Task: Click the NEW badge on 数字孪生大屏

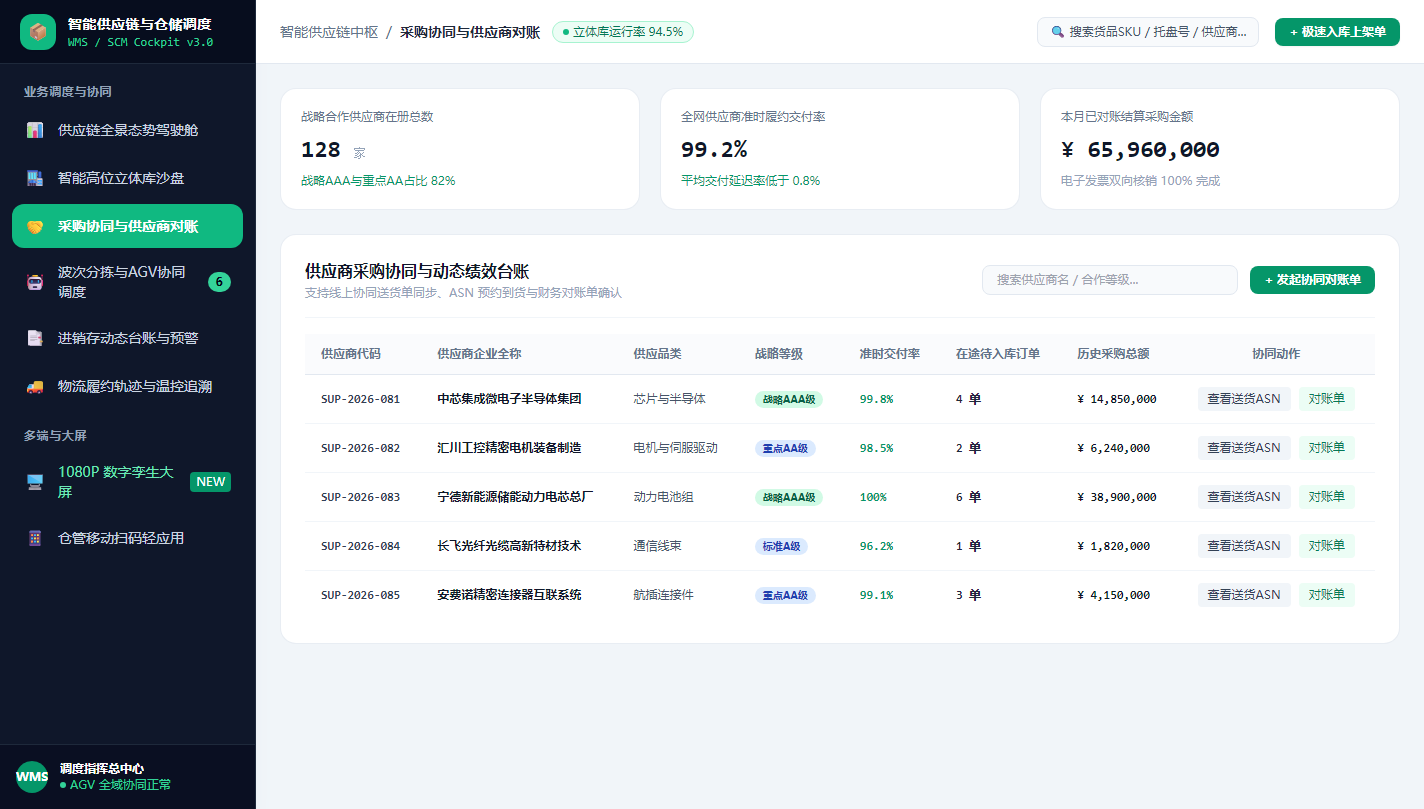Action: [x=211, y=482]
